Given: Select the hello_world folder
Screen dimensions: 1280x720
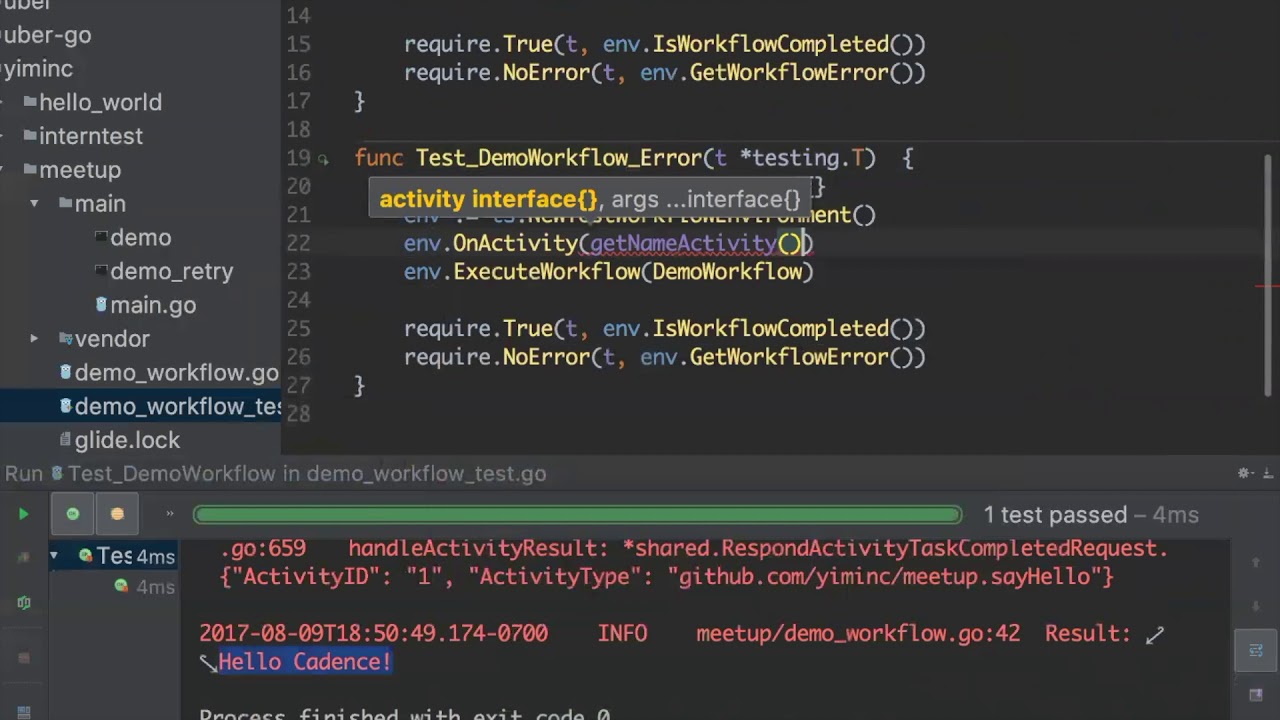Looking at the screenshot, I should (100, 102).
